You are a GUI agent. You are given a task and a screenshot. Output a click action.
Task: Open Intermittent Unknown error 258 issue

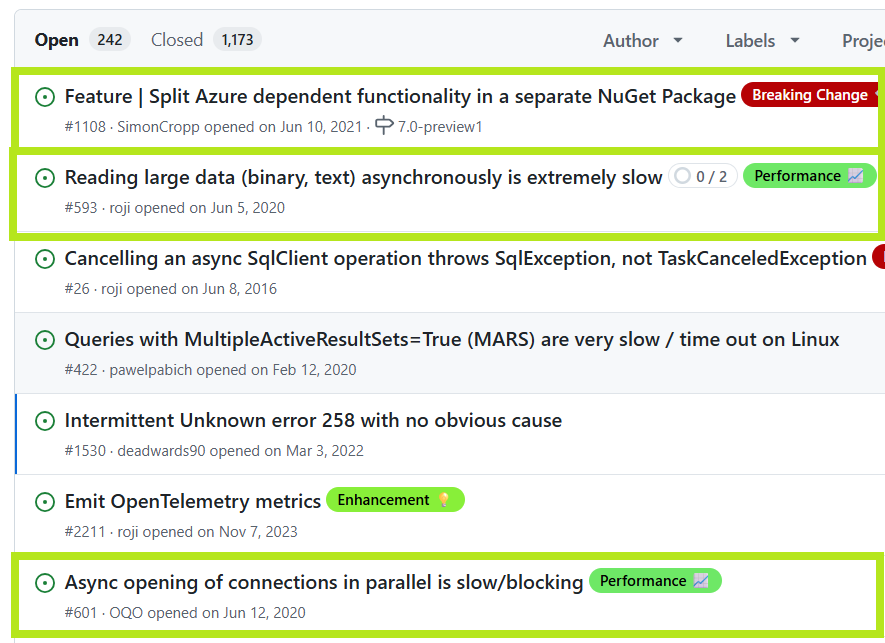(313, 420)
